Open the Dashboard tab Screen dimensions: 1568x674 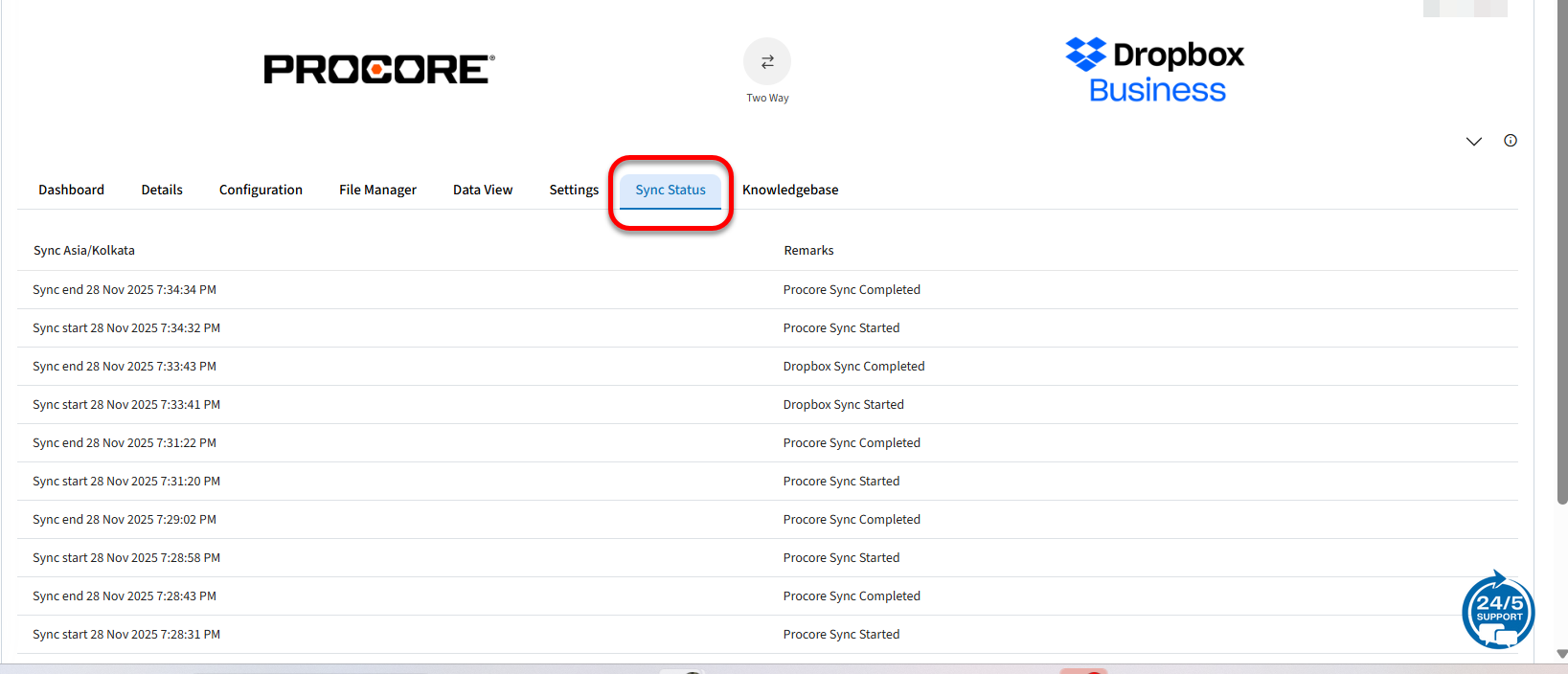[x=72, y=190]
